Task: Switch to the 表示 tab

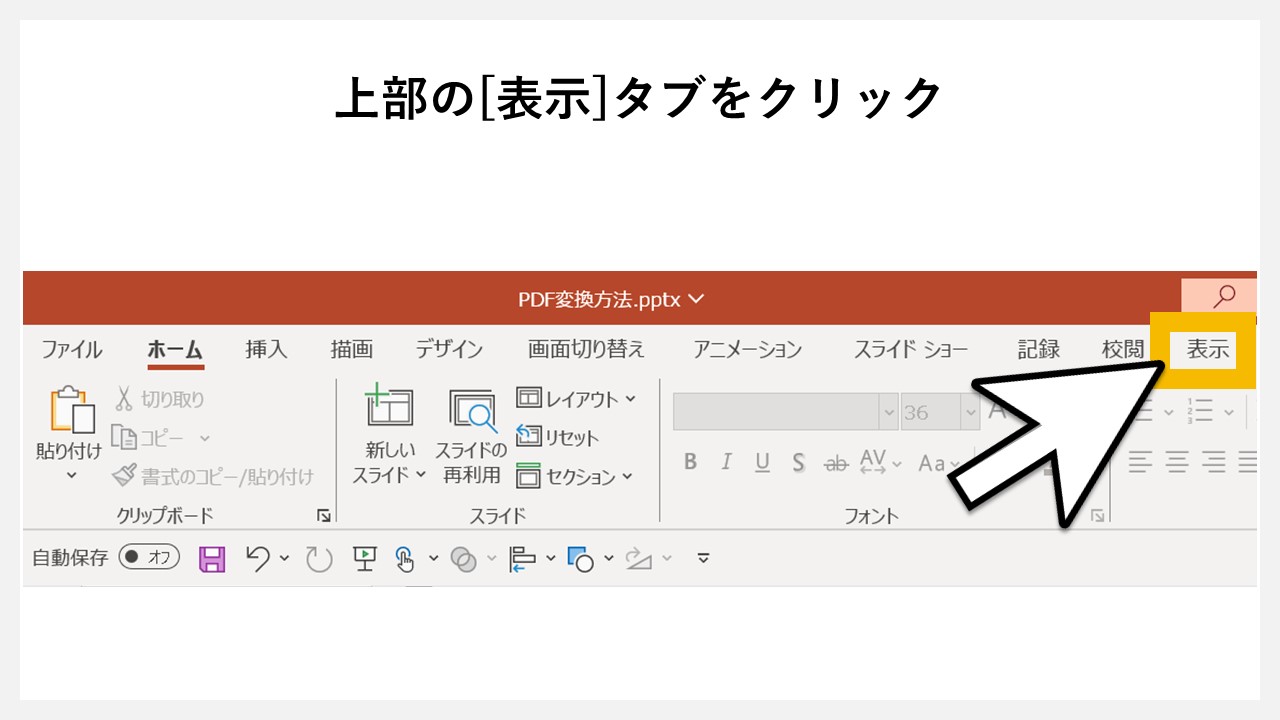Action: click(x=1203, y=349)
